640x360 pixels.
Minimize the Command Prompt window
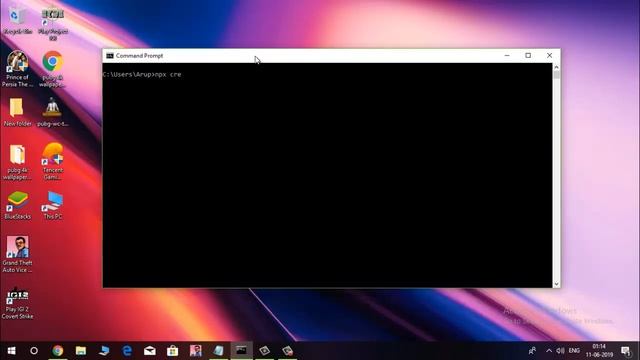coord(507,56)
